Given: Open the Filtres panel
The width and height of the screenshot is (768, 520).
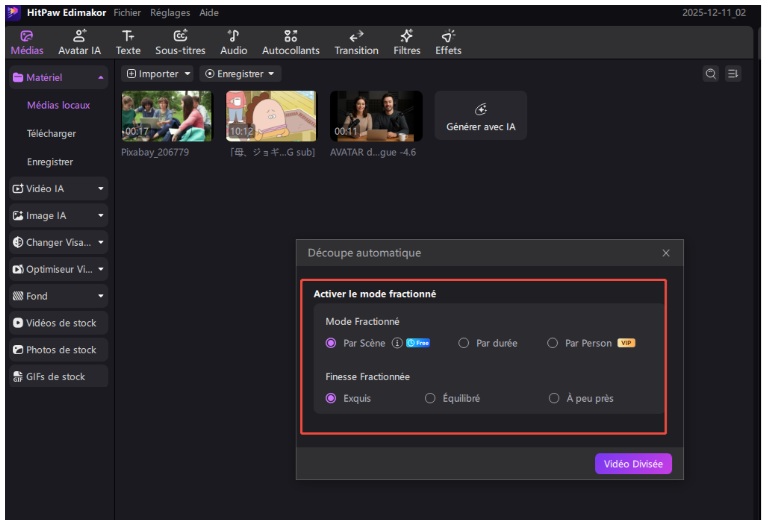Looking at the screenshot, I should [406, 42].
